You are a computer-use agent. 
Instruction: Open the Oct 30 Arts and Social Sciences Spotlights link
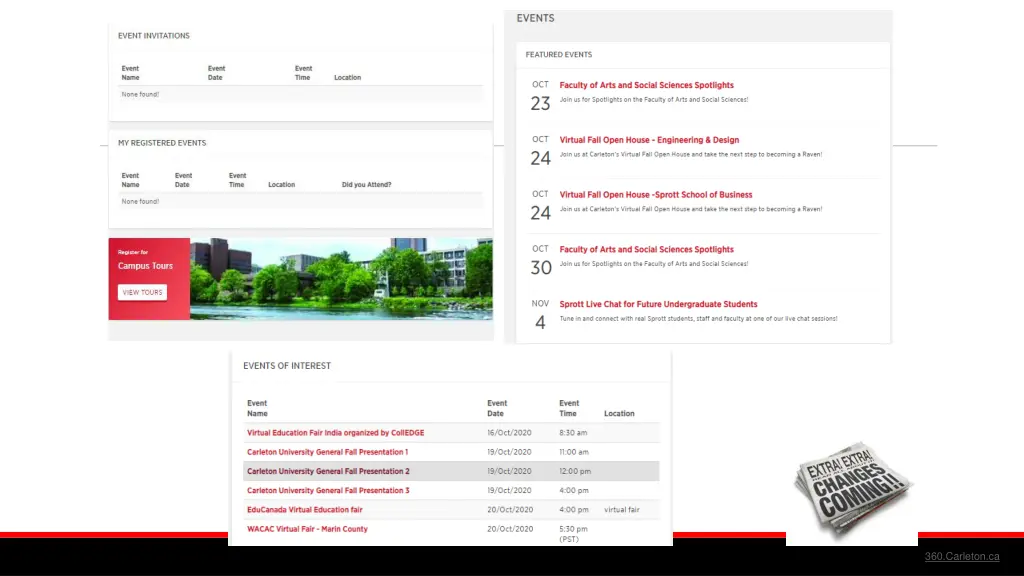click(646, 249)
